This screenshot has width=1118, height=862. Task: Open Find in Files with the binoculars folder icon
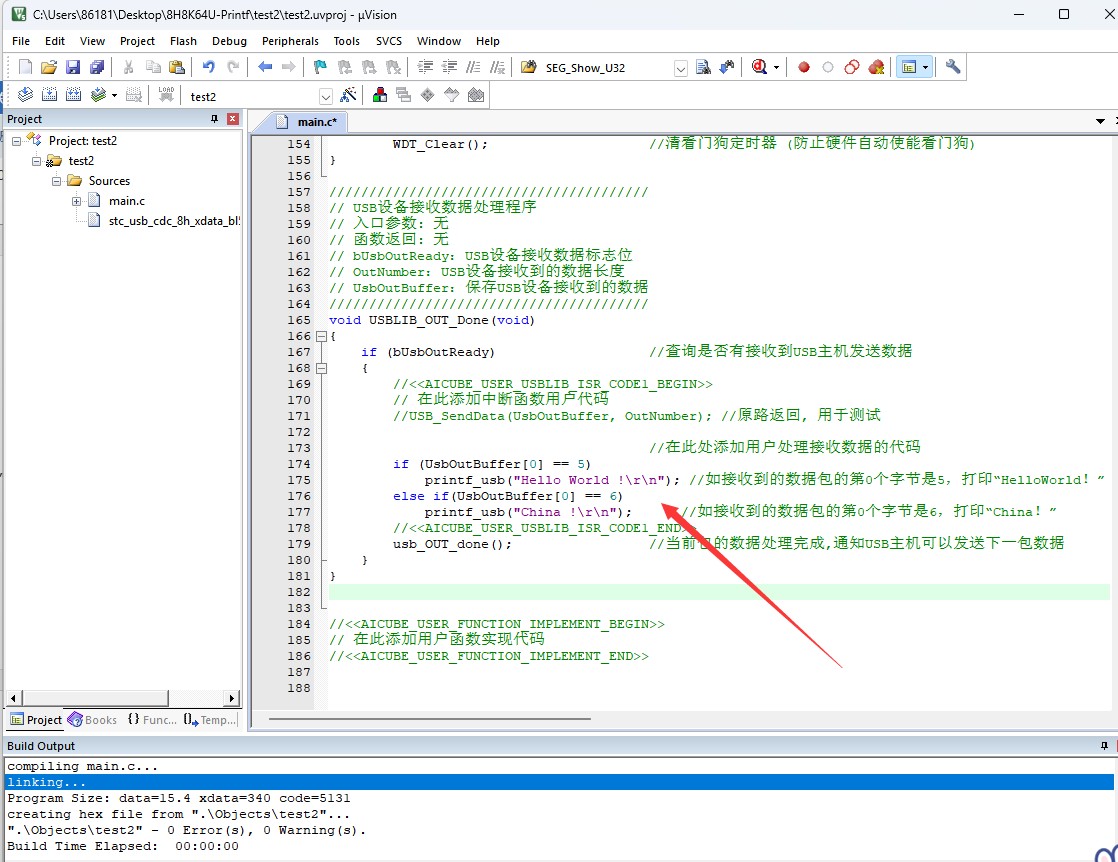point(528,67)
